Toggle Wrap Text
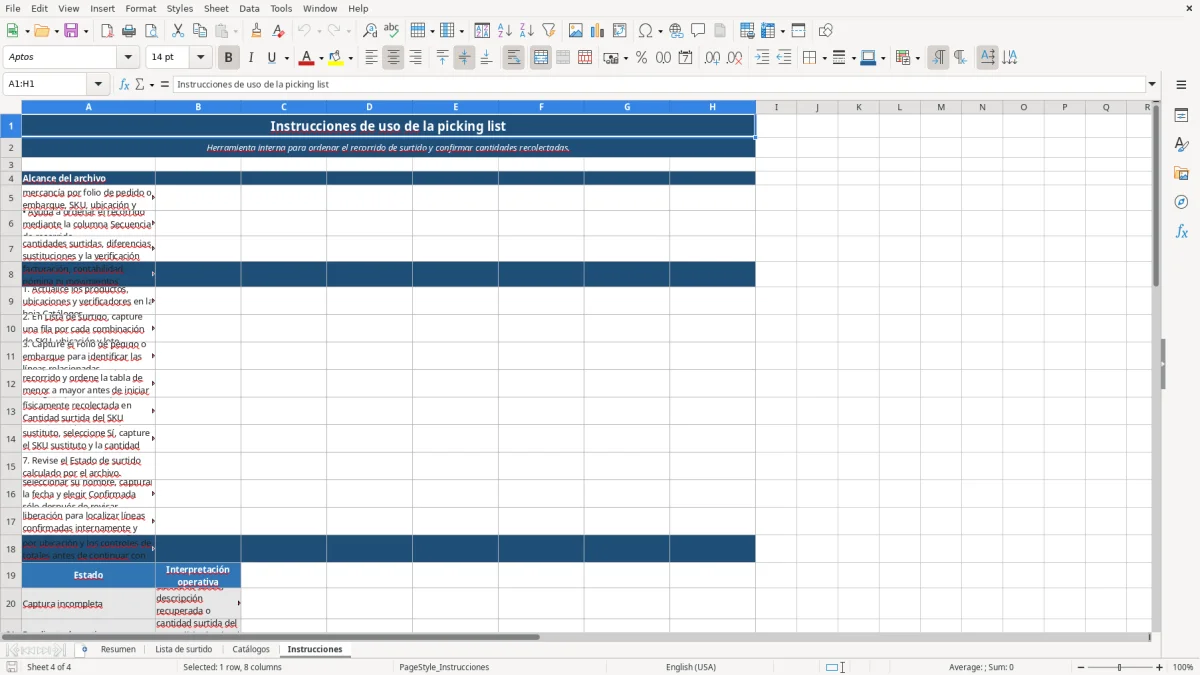1200x675 pixels. (513, 58)
